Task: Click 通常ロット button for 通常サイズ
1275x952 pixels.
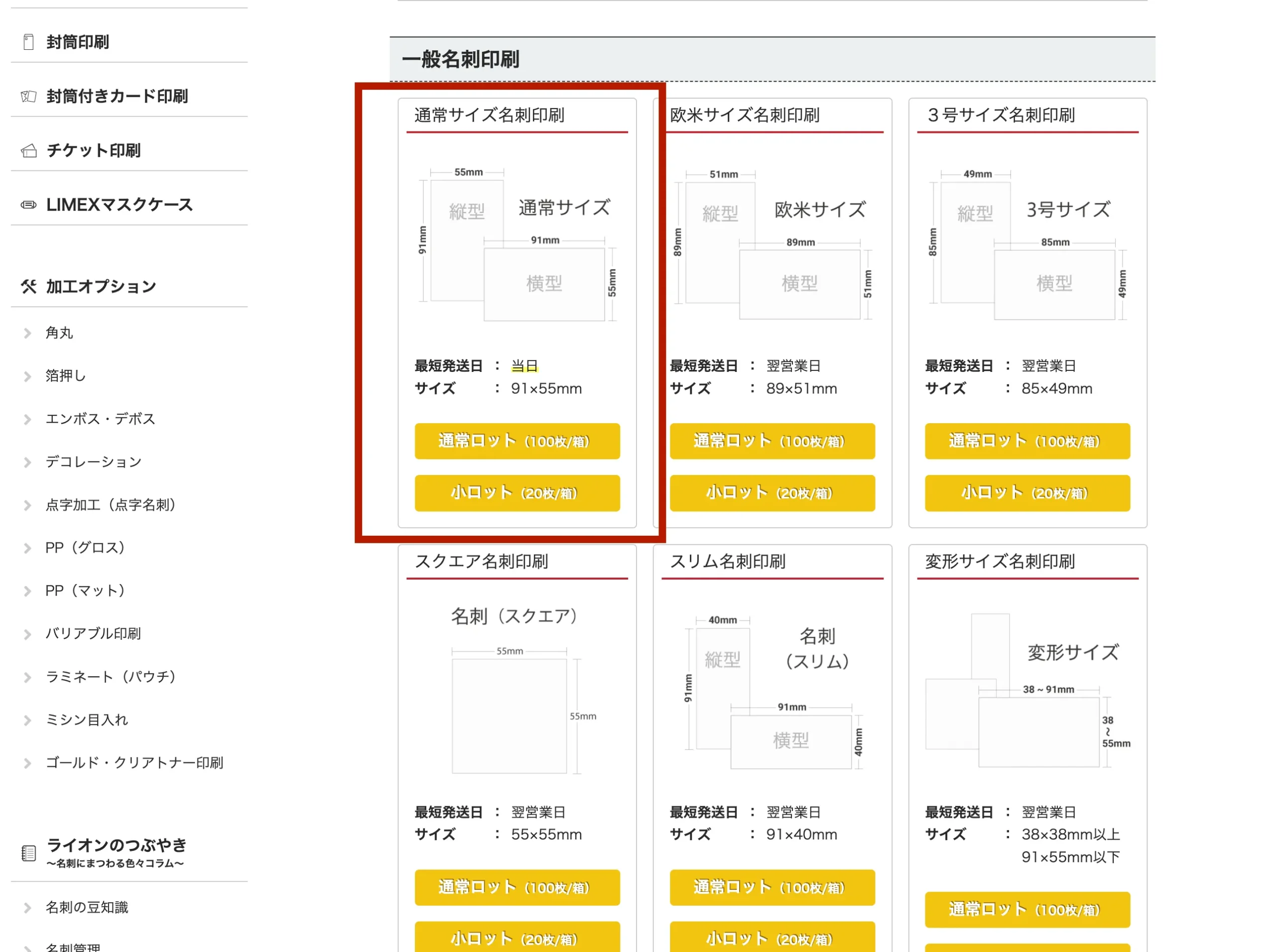Action: [517, 442]
